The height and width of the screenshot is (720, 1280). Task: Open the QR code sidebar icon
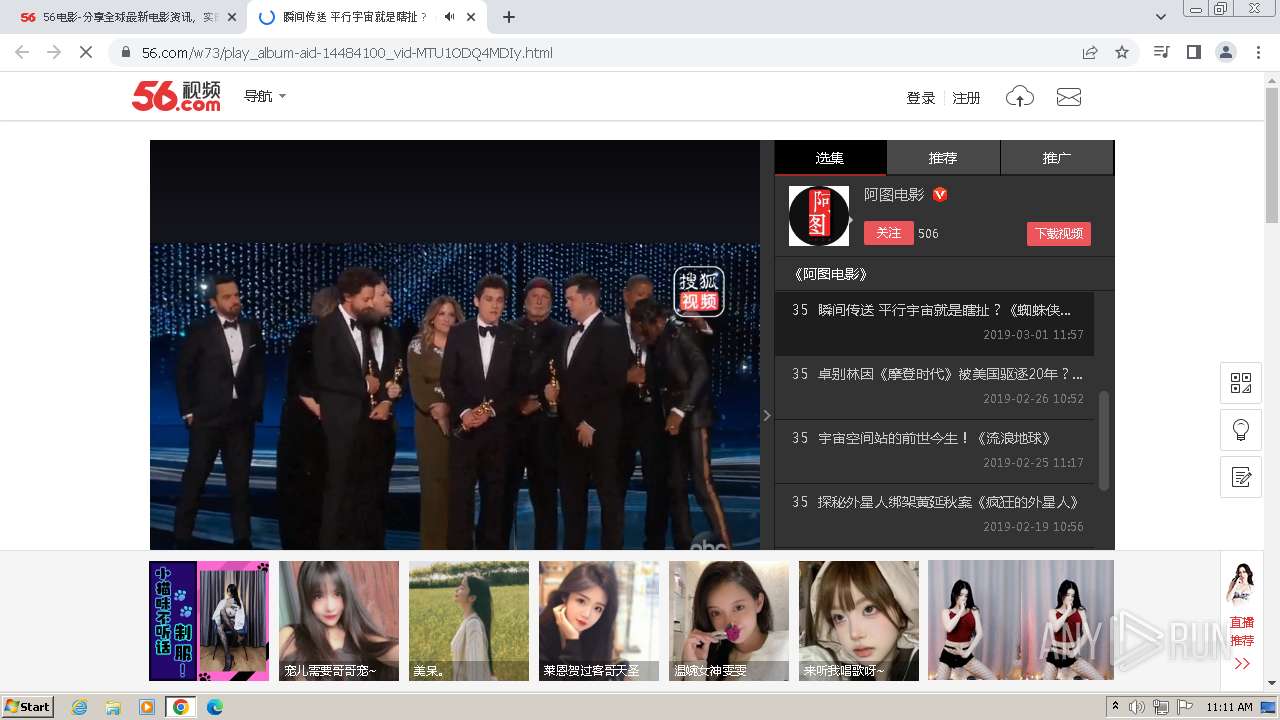pos(1241,383)
